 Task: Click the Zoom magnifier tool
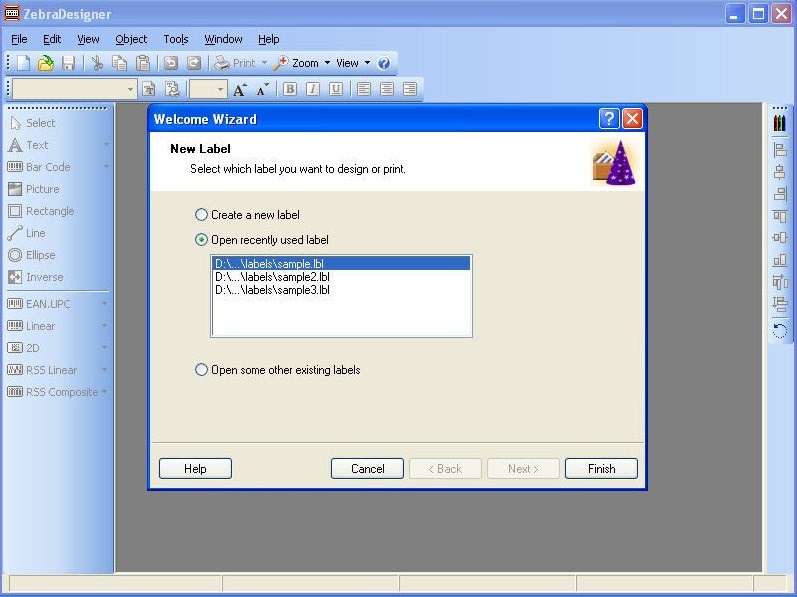pyautogui.click(x=296, y=63)
